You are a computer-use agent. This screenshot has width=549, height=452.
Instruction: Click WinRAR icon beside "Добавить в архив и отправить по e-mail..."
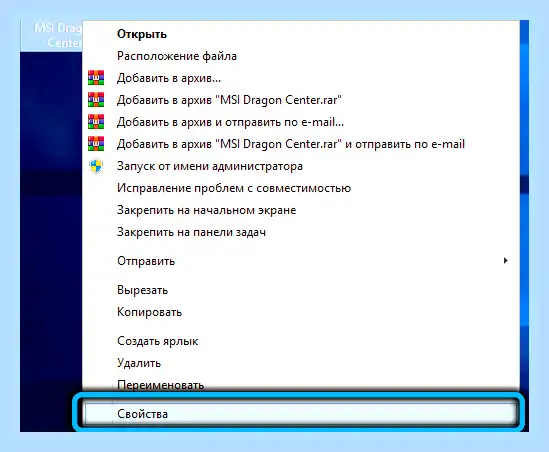(x=96, y=122)
